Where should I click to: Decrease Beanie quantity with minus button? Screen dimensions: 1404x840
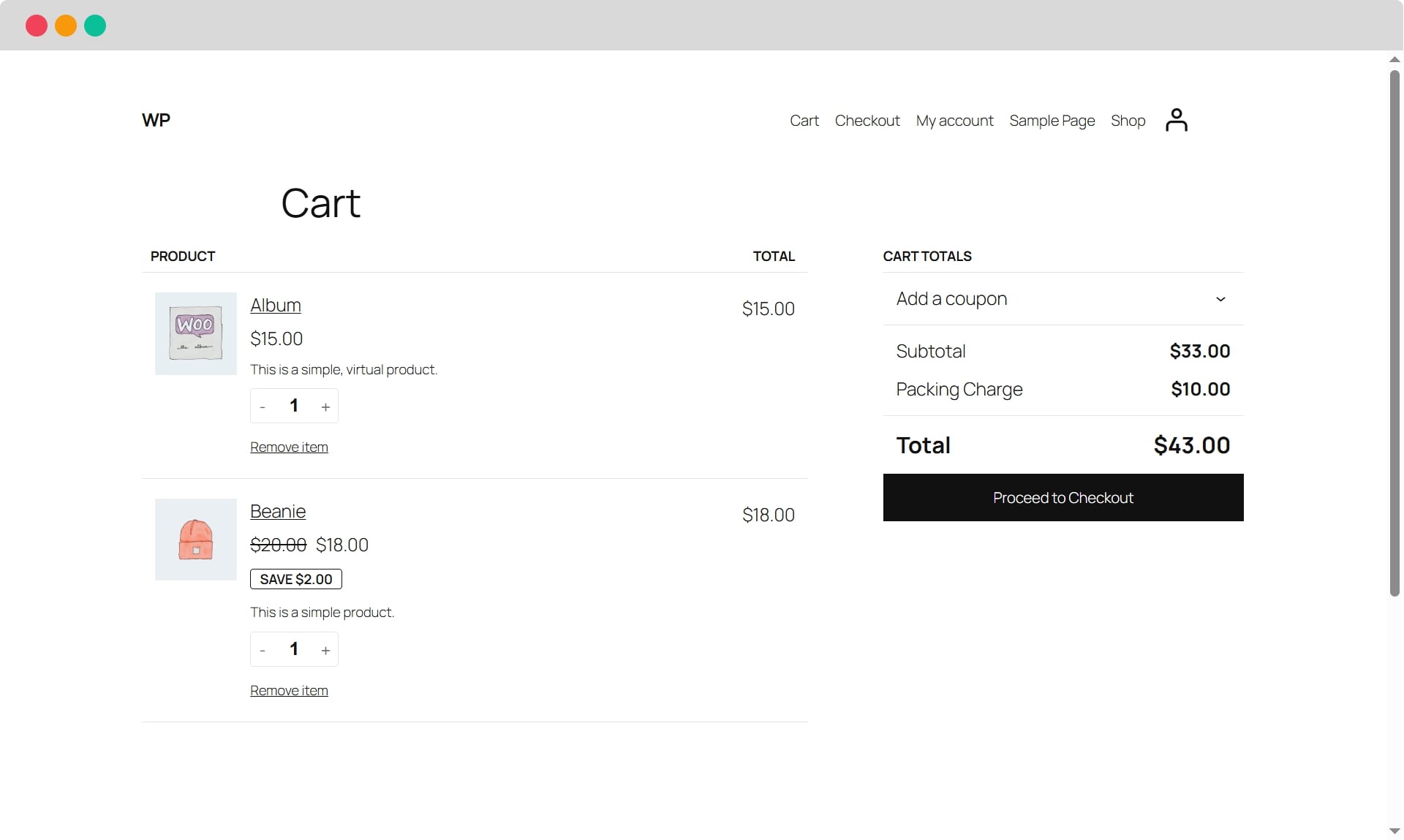pyautogui.click(x=262, y=649)
